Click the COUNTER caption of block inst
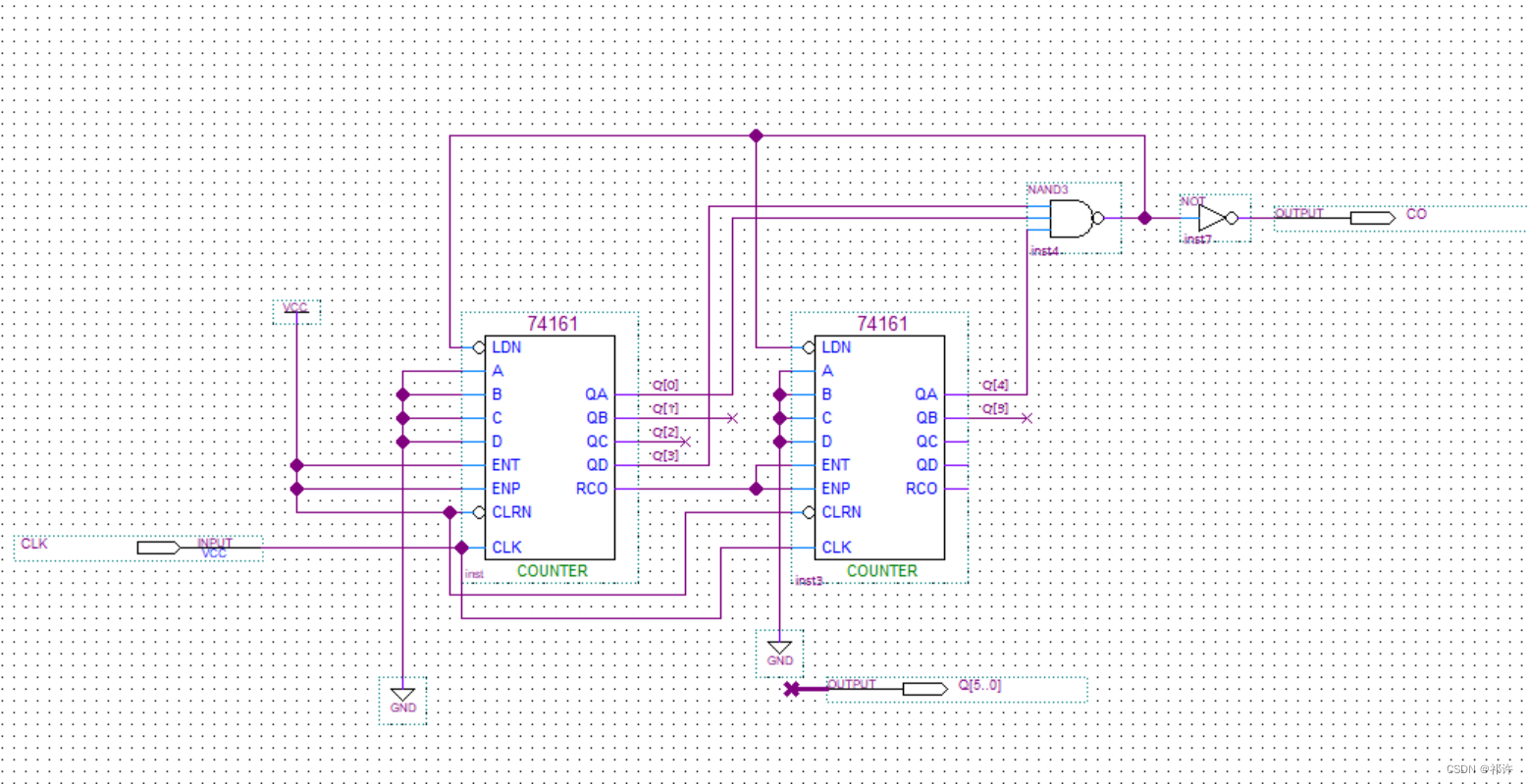This screenshot has height=784, width=1528. coord(553,571)
